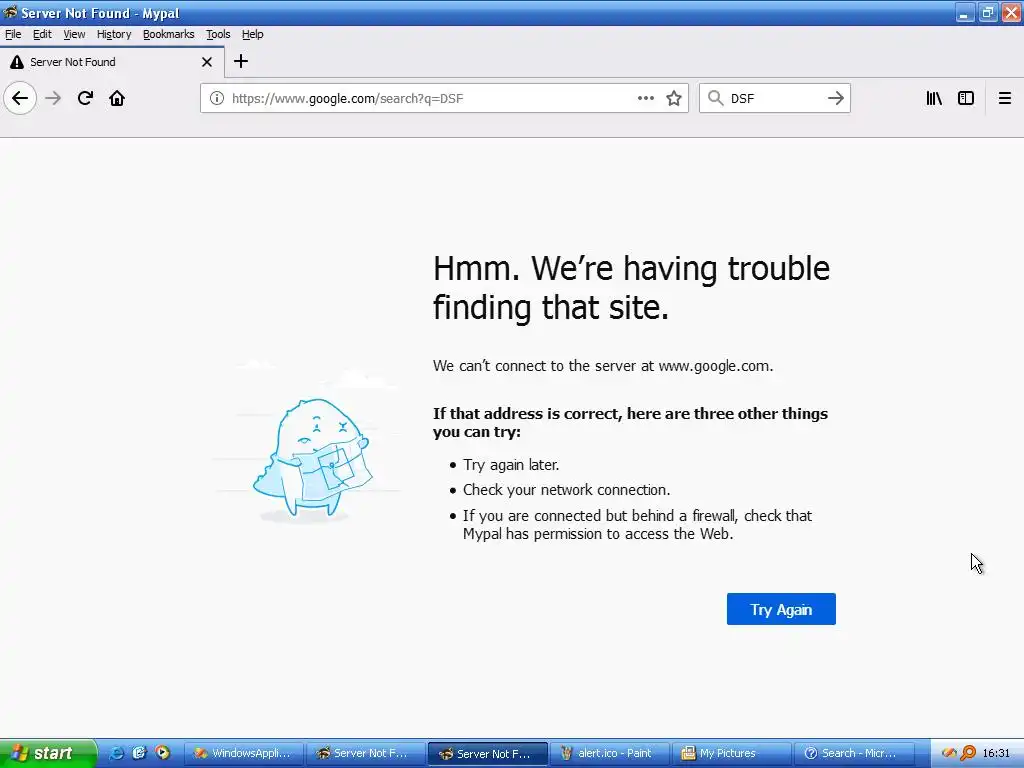Open the Library icon
The height and width of the screenshot is (768, 1024).
[x=934, y=98]
